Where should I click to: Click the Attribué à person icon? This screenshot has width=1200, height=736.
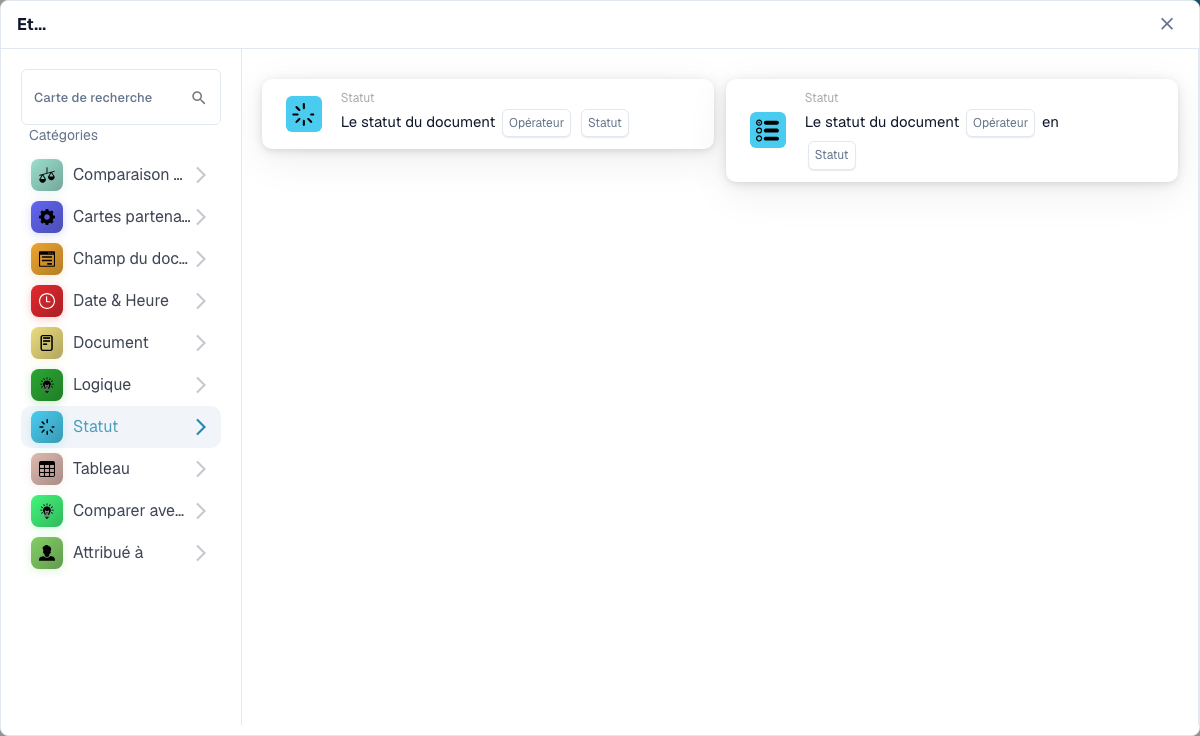[x=47, y=553]
